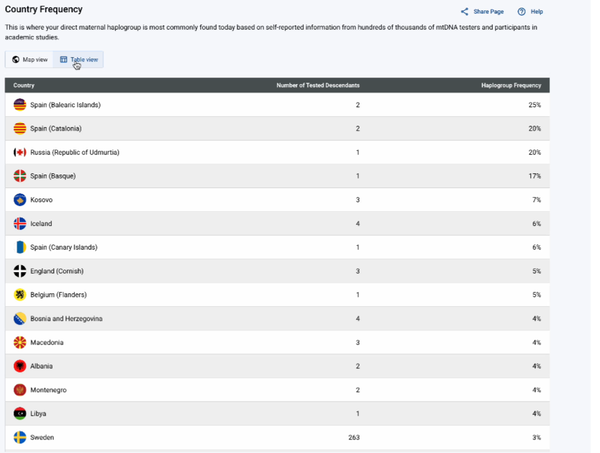Click the Belgium (Flanders) flag icon
The image size is (600, 453).
click(x=20, y=295)
